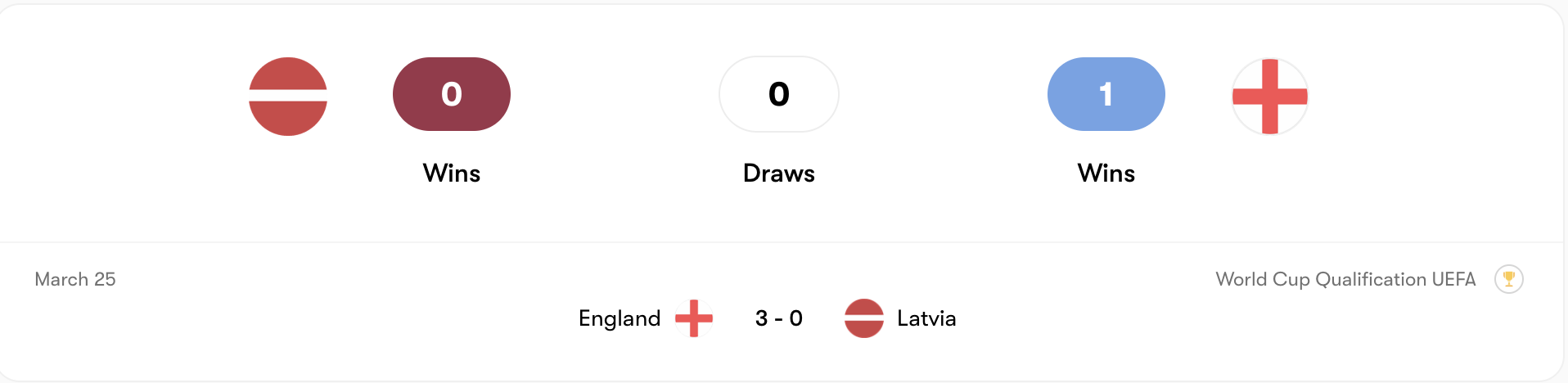Click the Draws label

[x=778, y=173]
